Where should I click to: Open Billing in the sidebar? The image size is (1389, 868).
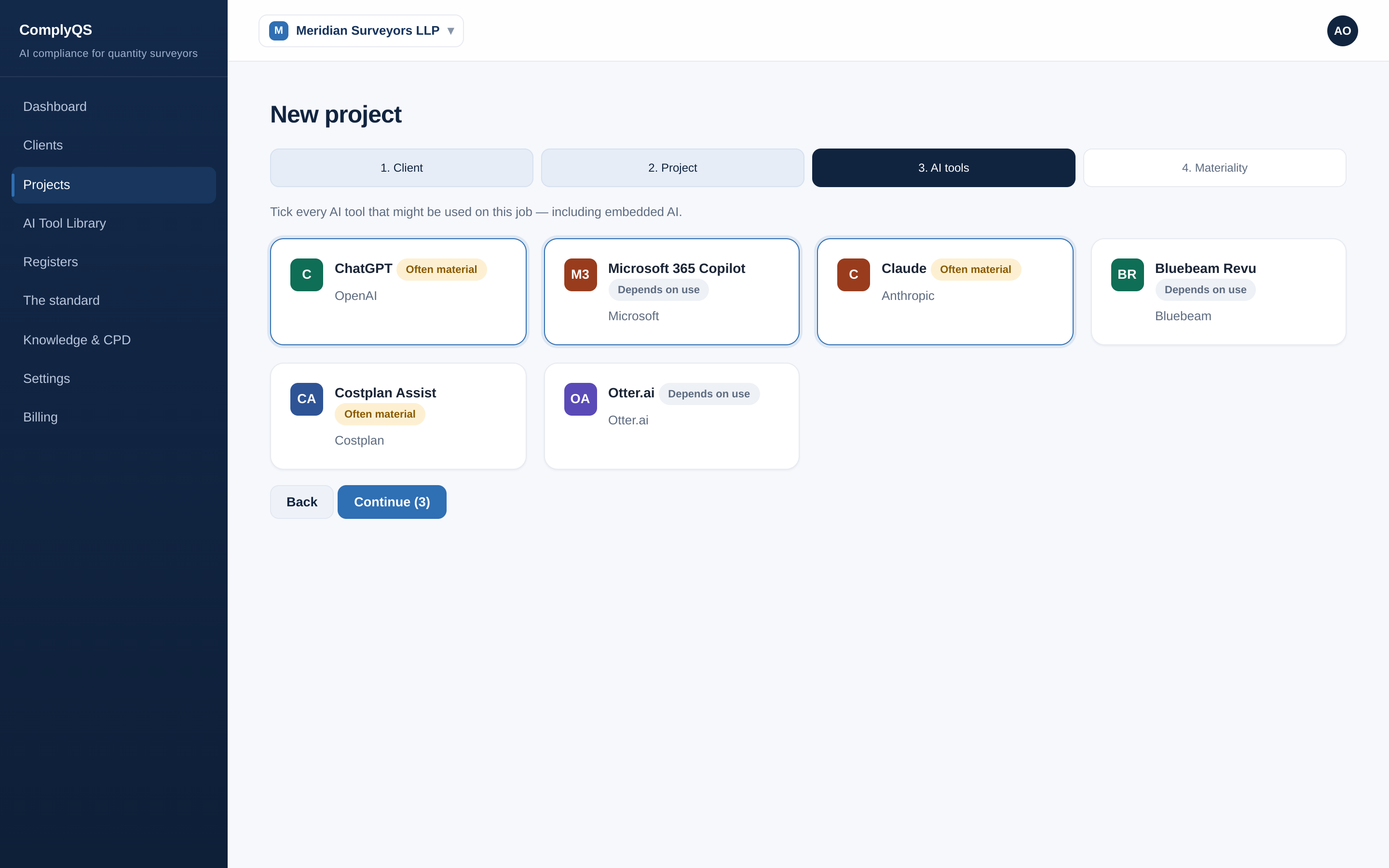[x=114, y=417]
